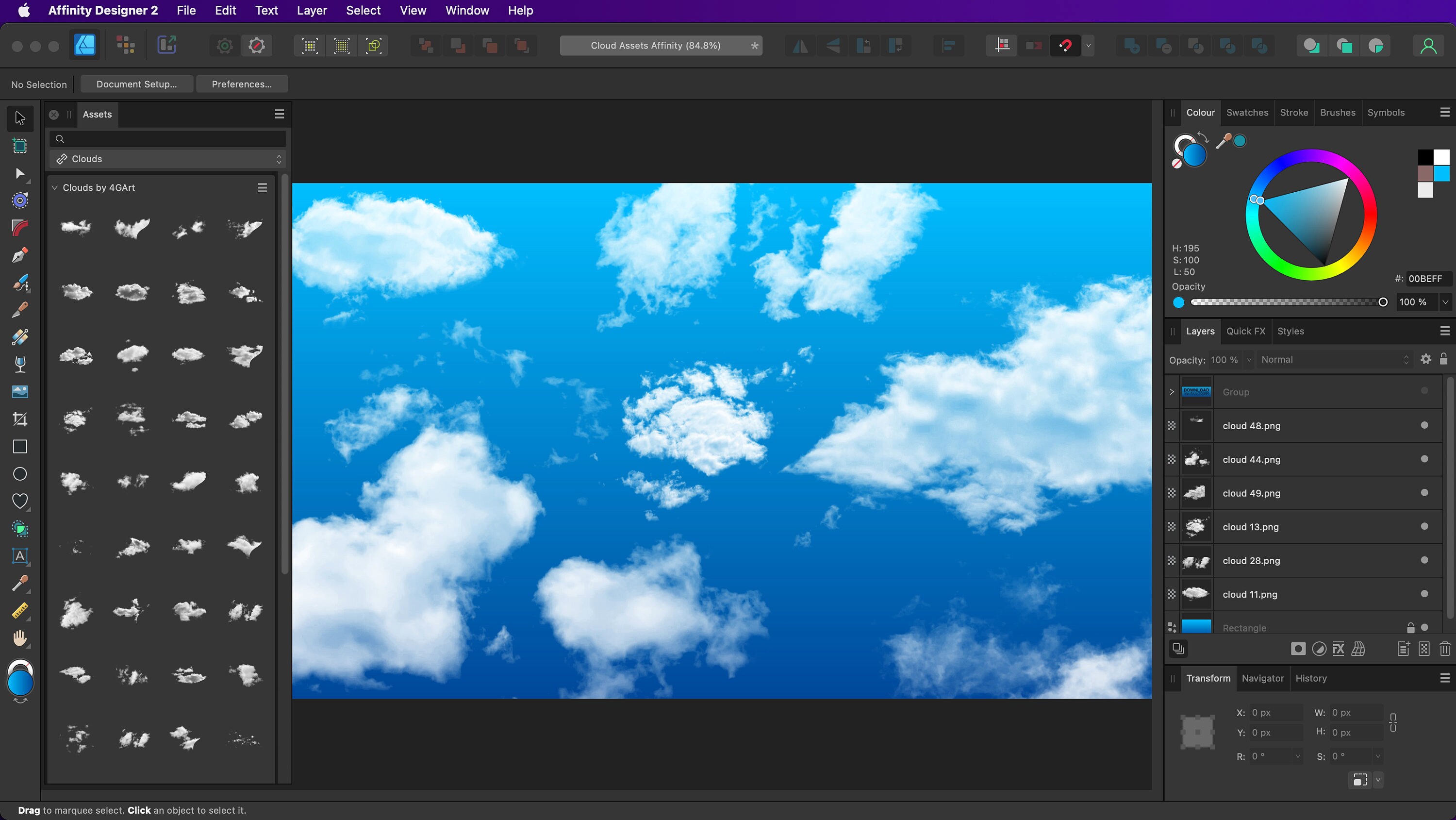Activate the Heart shape tool

[x=20, y=501]
